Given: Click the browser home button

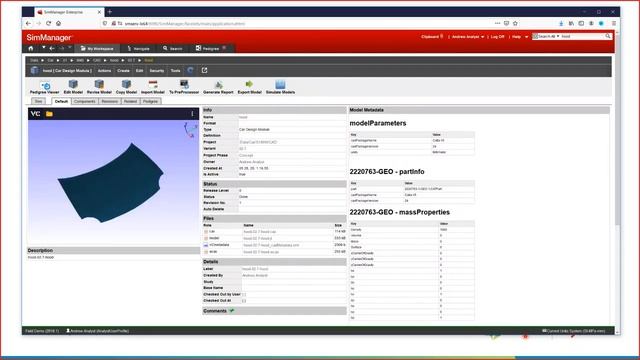Looking at the screenshot, I should [59, 23].
